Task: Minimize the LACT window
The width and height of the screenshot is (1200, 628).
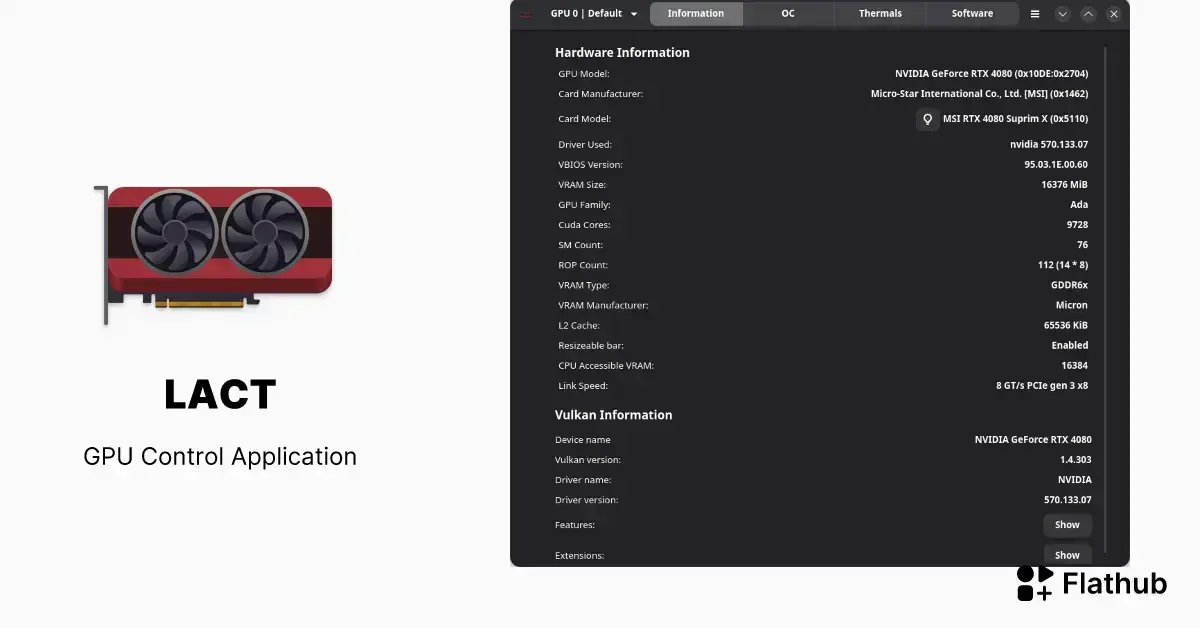Action: pos(1063,14)
